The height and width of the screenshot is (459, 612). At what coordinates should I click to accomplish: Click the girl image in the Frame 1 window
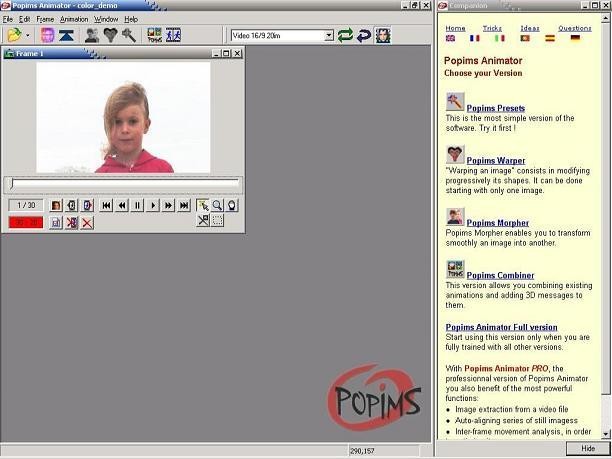pyautogui.click(x=123, y=117)
